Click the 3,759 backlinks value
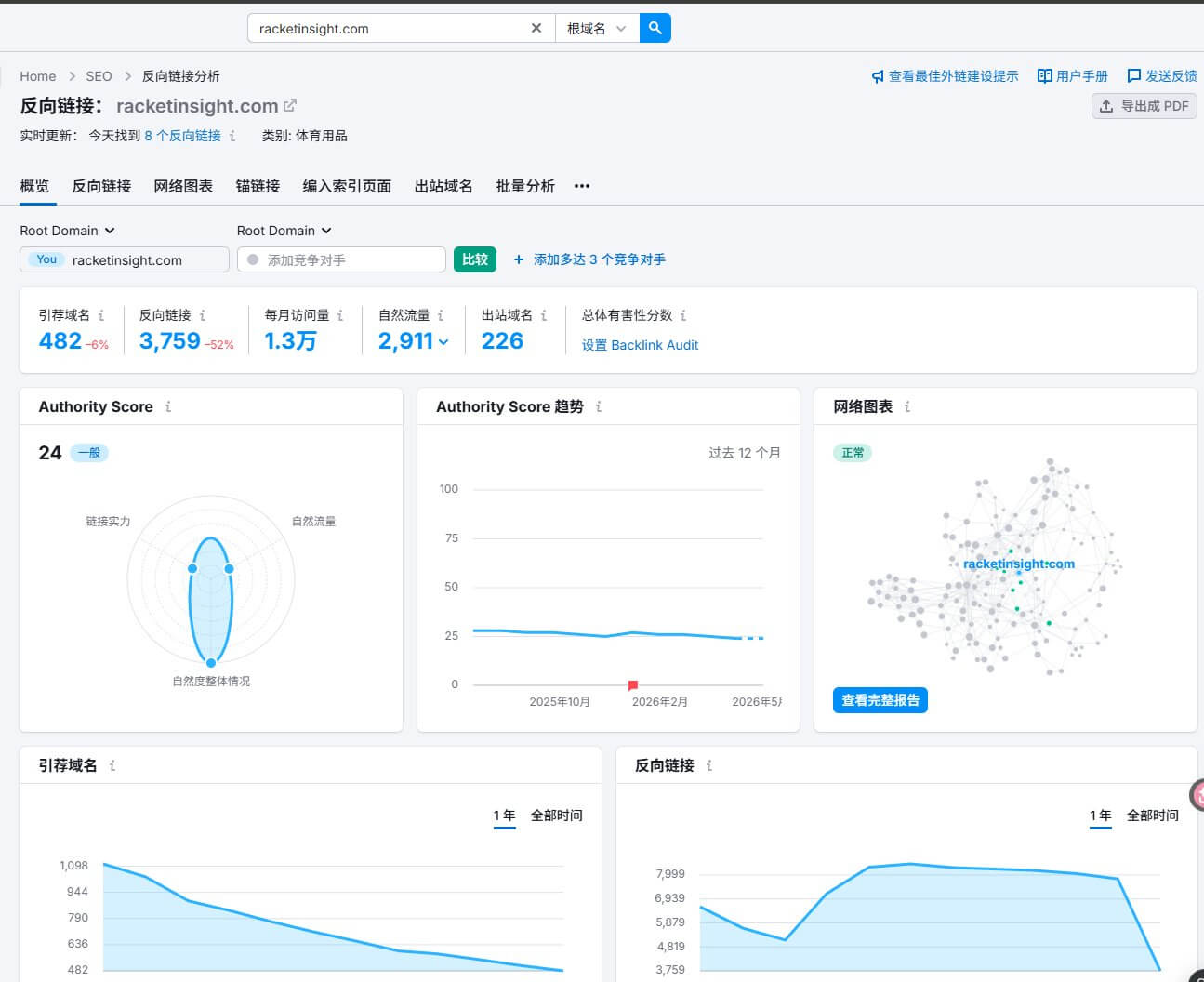1204x982 pixels. click(170, 341)
